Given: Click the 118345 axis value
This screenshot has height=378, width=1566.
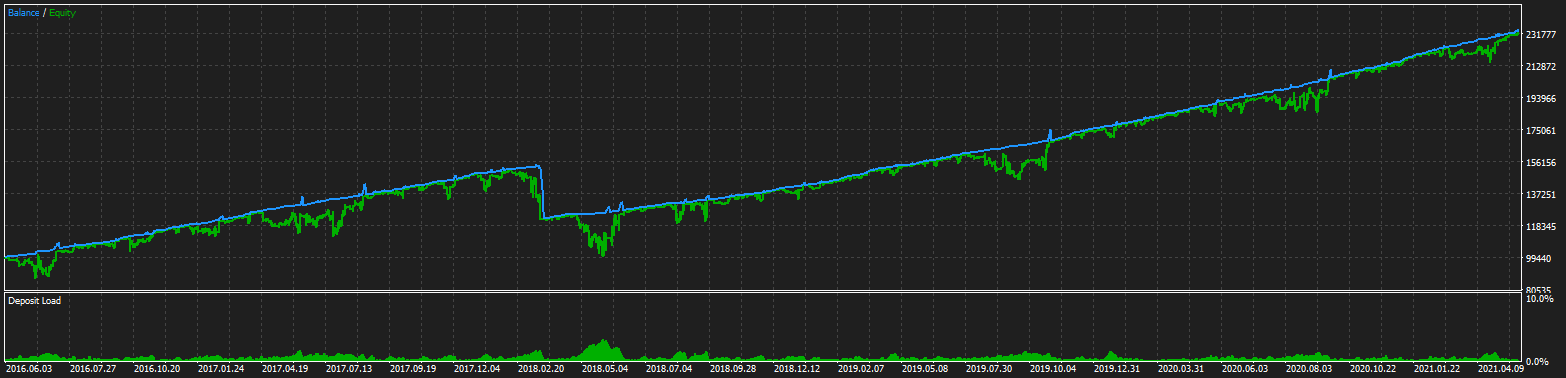Looking at the screenshot, I should (1540, 227).
